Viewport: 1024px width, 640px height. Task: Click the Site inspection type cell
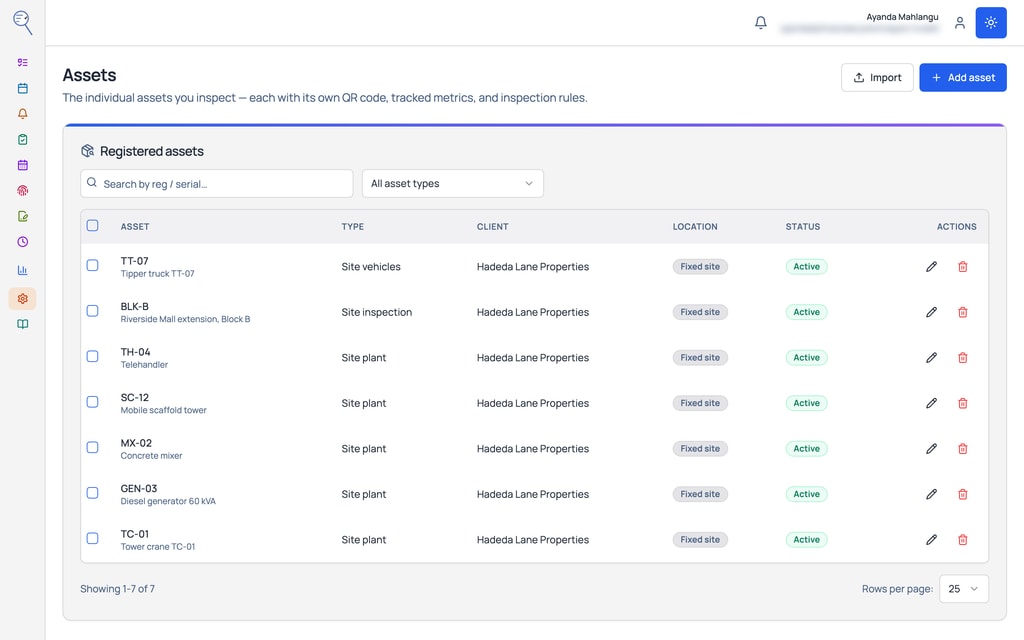coord(377,312)
